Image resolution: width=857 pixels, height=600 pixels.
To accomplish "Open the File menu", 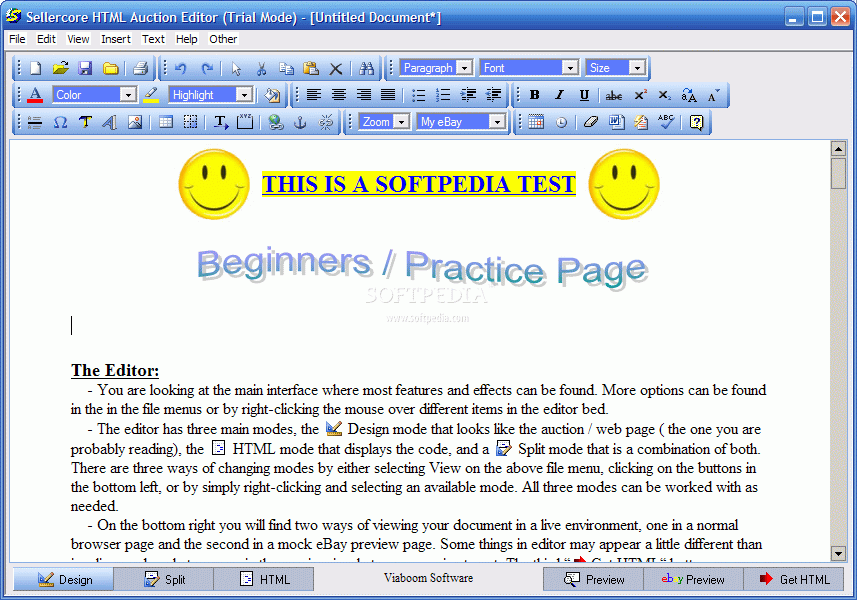I will (17, 39).
